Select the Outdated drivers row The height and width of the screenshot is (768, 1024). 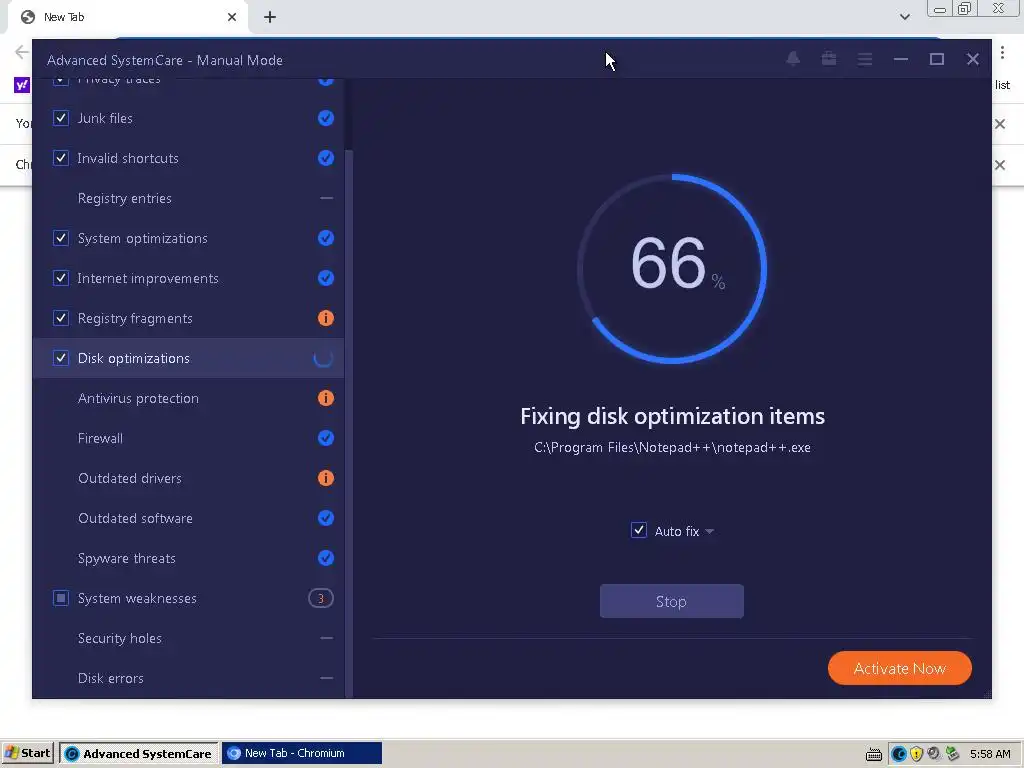click(x=189, y=478)
